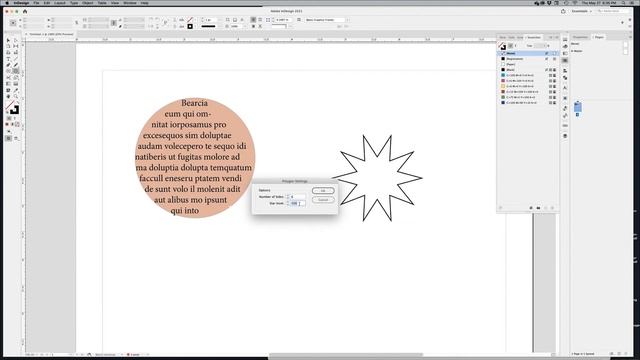The height and width of the screenshot is (360, 640).
Task: Select the Direct Selection tool
Action: coord(16,40)
